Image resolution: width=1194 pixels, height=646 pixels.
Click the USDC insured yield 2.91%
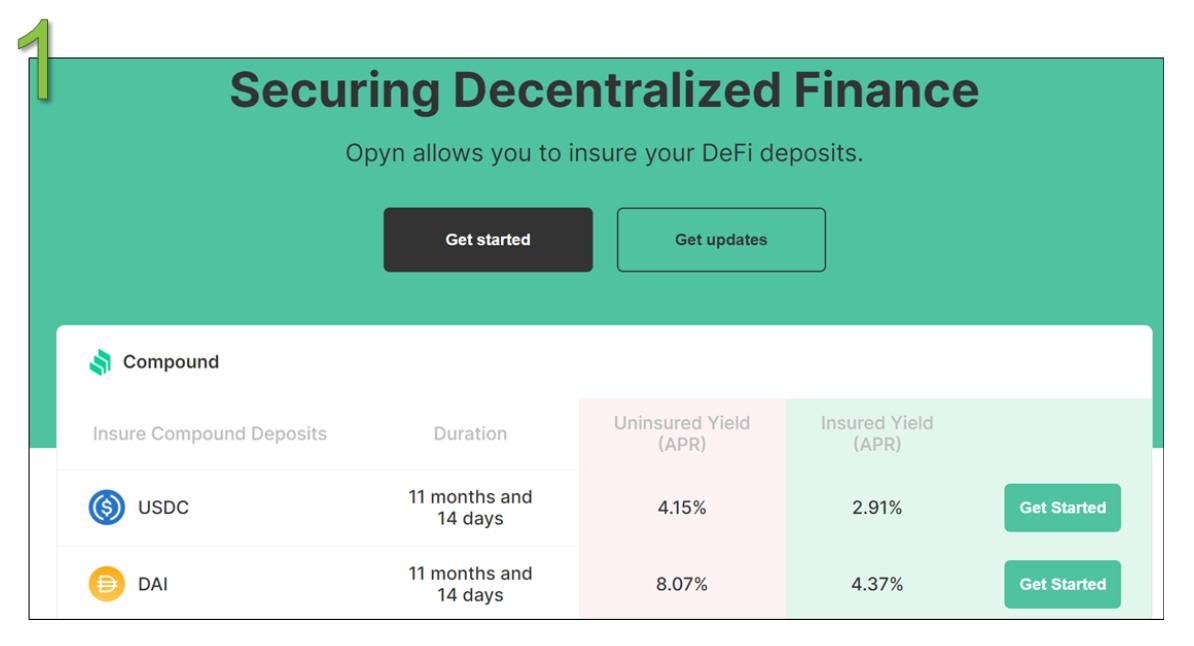coord(877,508)
